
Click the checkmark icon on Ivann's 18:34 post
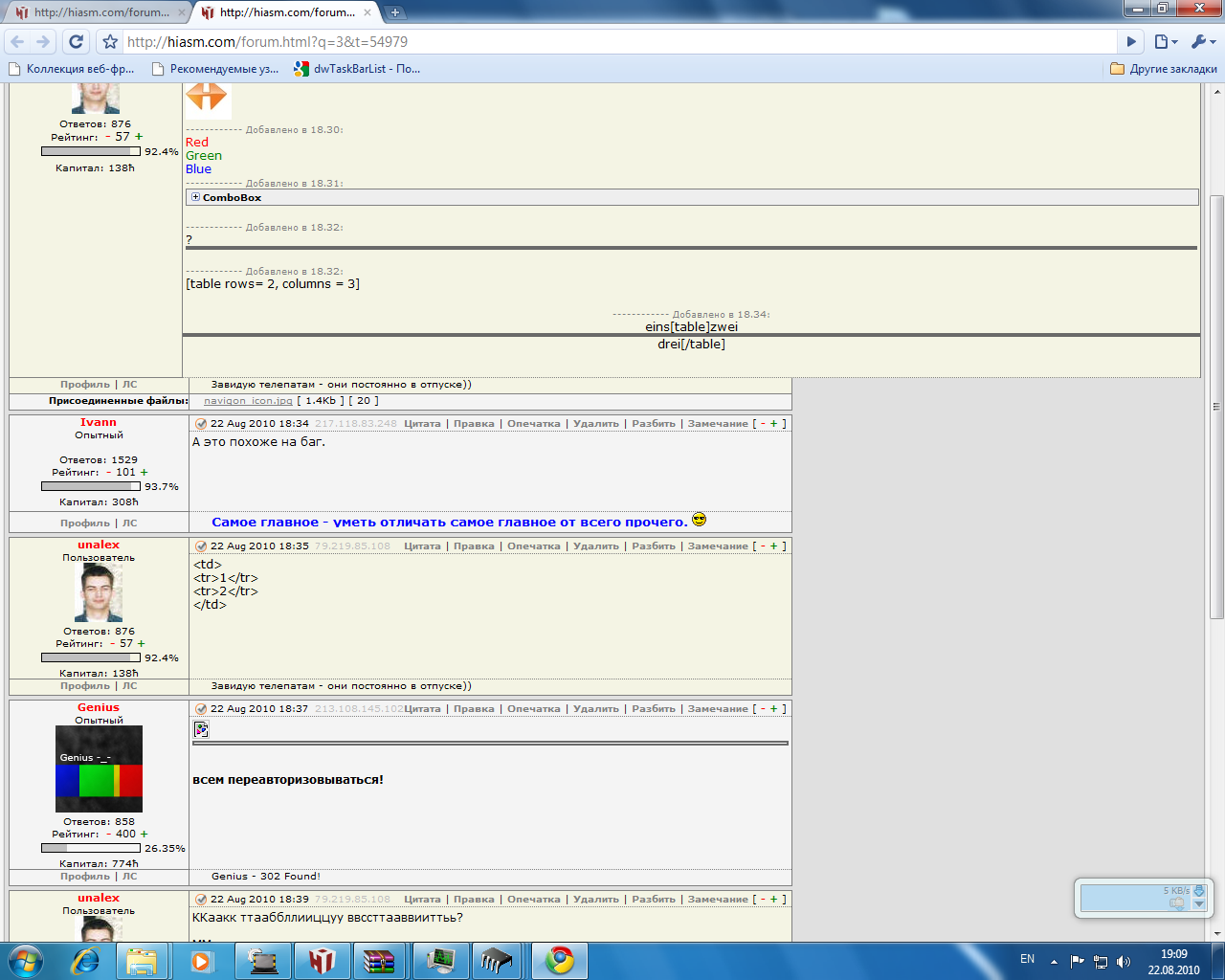201,424
